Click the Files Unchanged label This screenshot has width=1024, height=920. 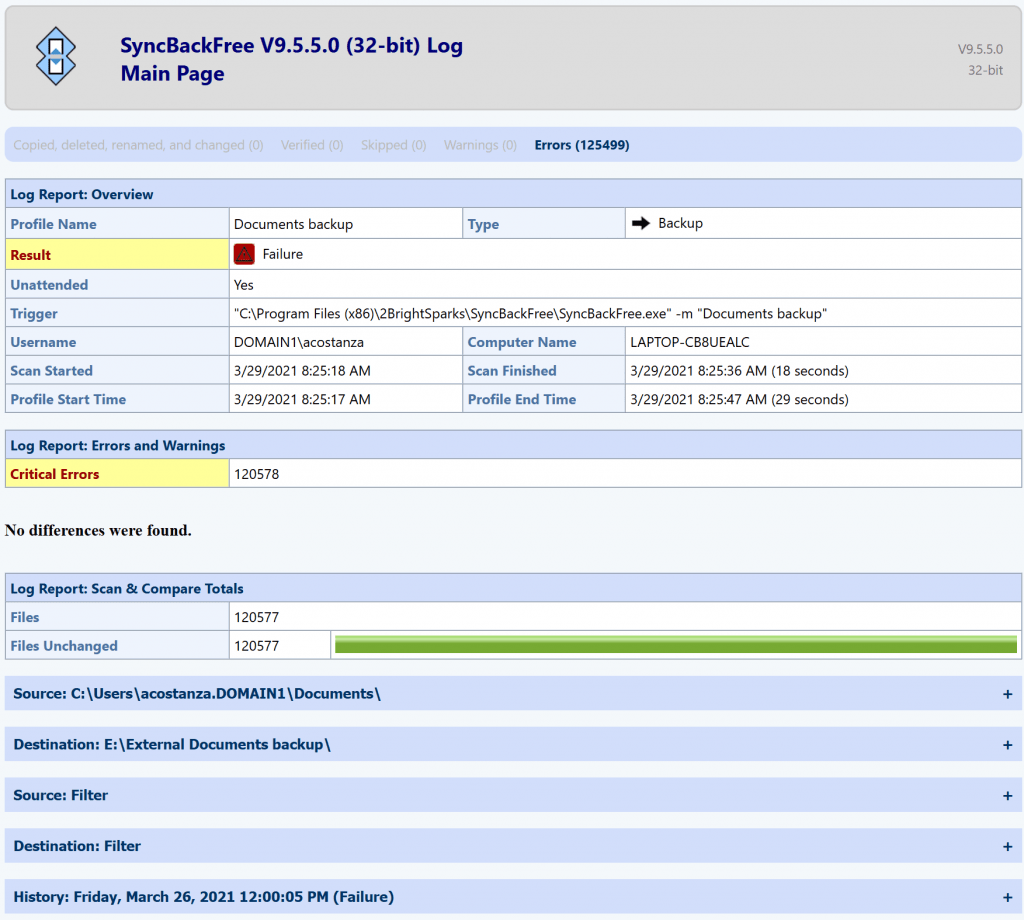(64, 646)
